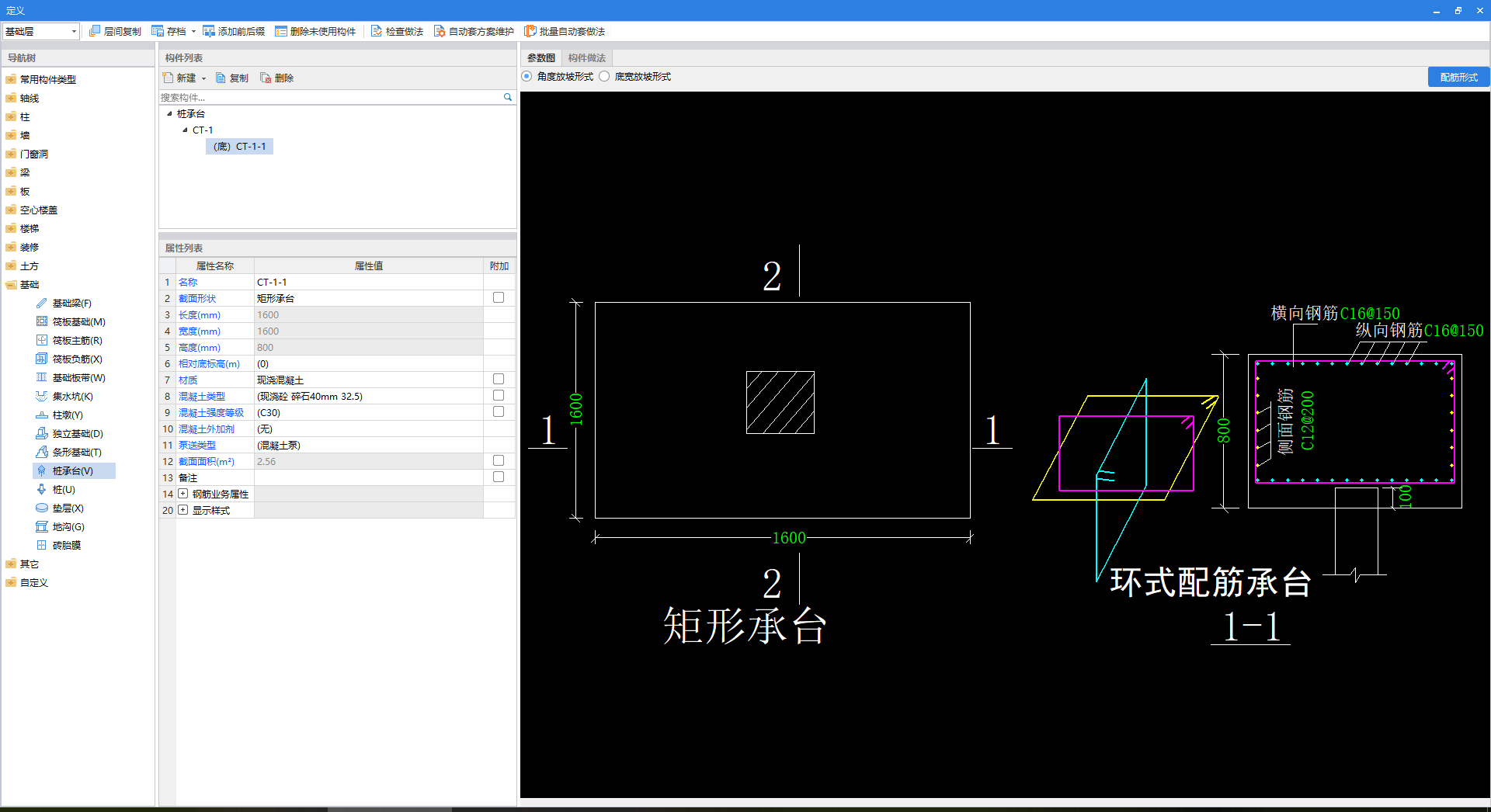Expand 钢筋业务属性 property group
Viewport: 1491px width, 812px height.
coord(182,494)
